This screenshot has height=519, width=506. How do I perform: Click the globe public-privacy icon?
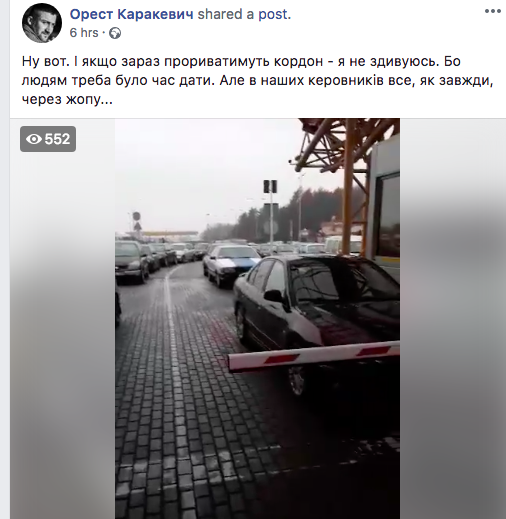pyautogui.click(x=115, y=33)
